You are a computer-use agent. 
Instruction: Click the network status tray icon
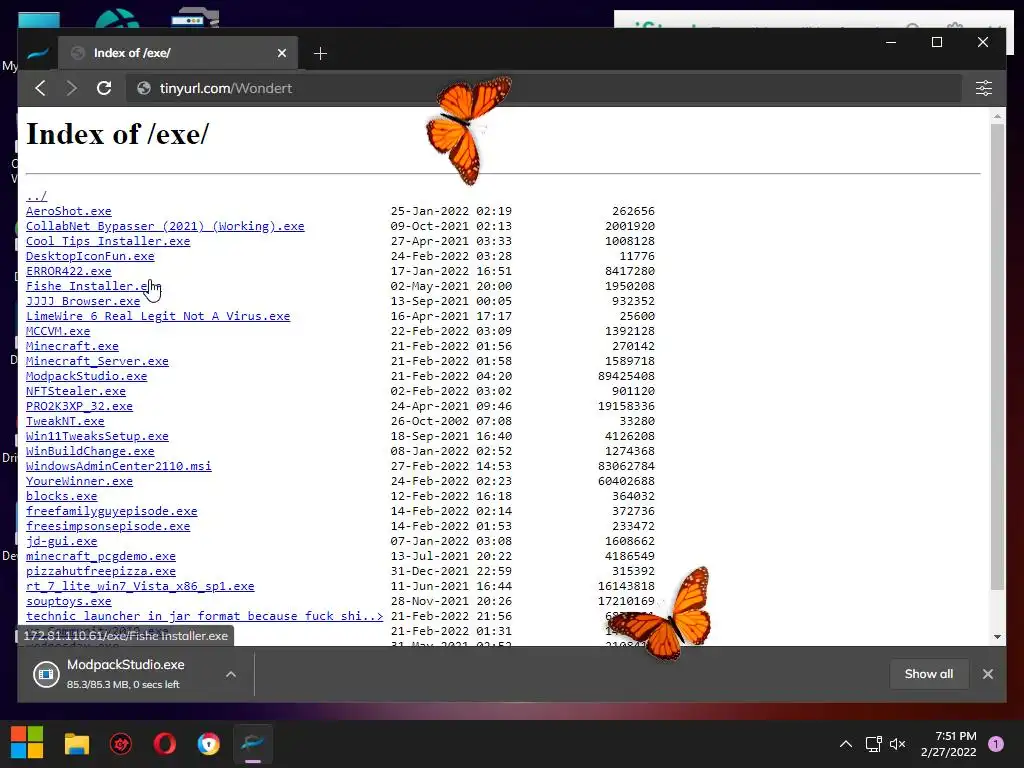[x=873, y=744]
